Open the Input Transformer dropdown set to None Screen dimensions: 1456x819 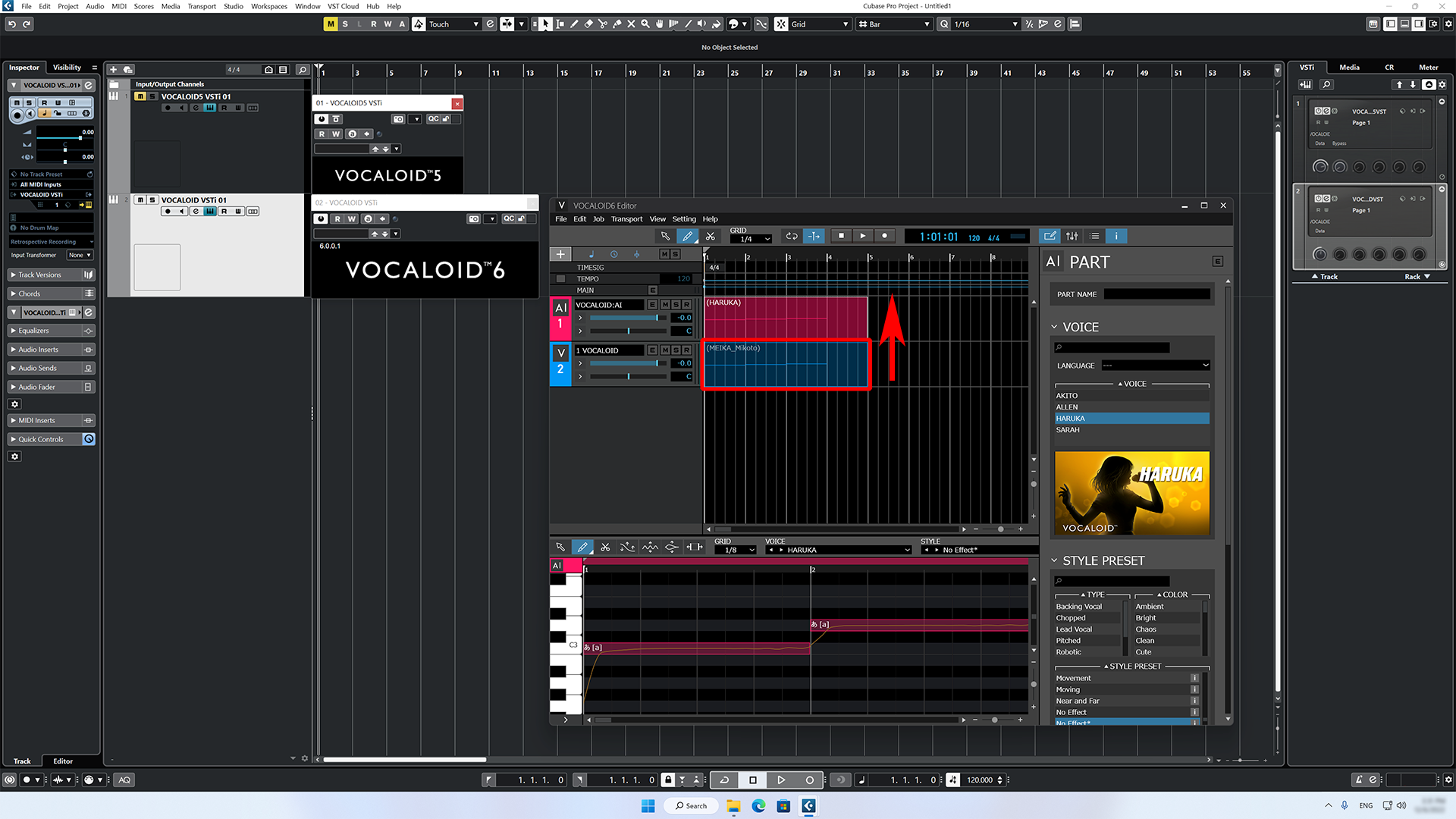click(x=80, y=255)
